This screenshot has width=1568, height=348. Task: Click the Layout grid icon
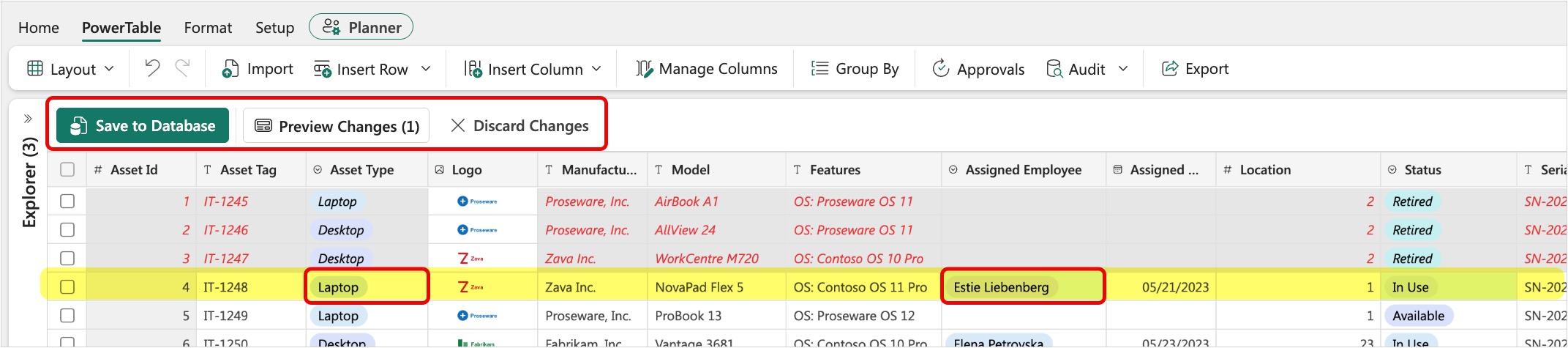(x=34, y=69)
